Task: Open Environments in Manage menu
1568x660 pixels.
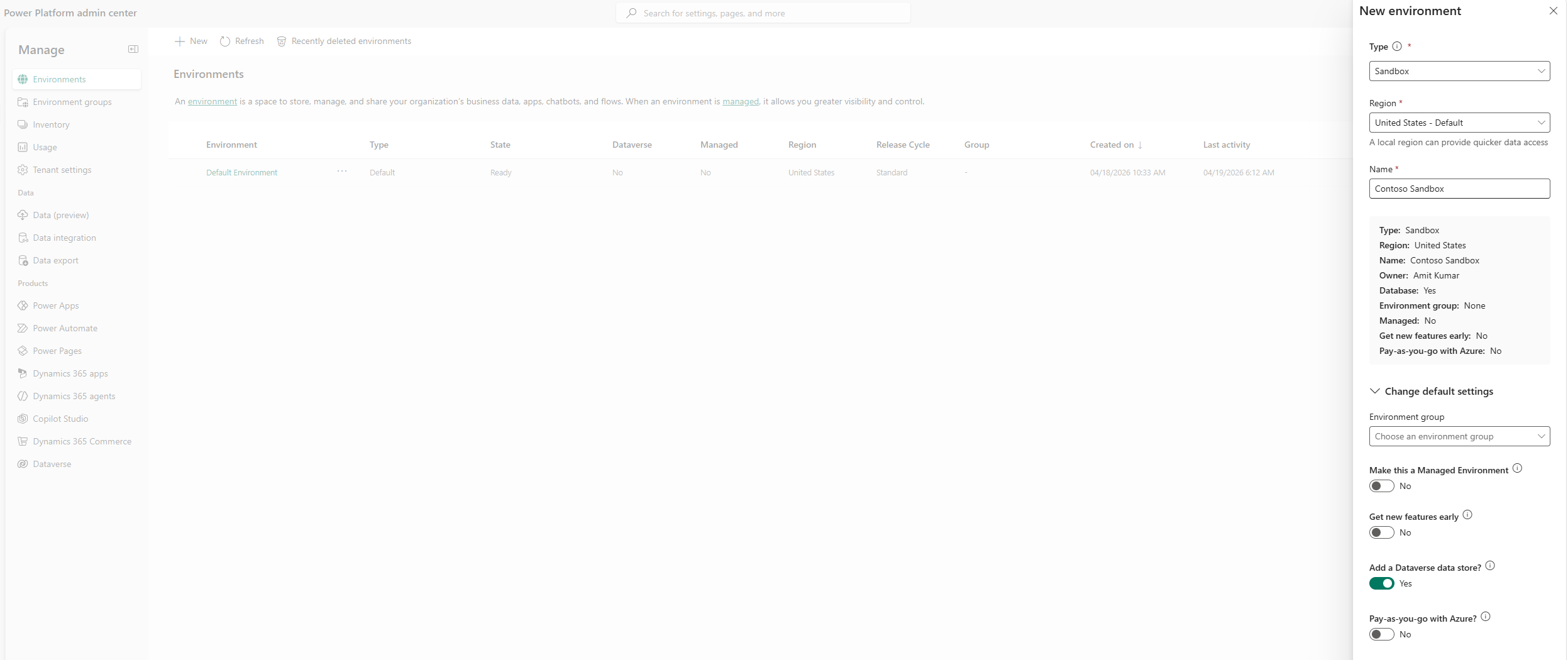Action: (77, 79)
